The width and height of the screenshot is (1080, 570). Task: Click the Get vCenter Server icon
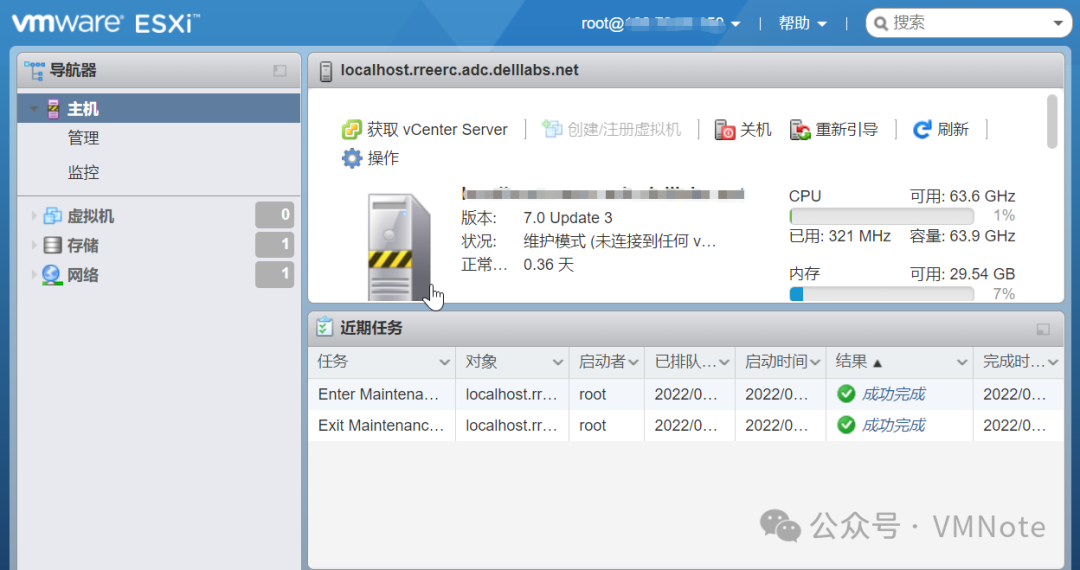(x=352, y=129)
